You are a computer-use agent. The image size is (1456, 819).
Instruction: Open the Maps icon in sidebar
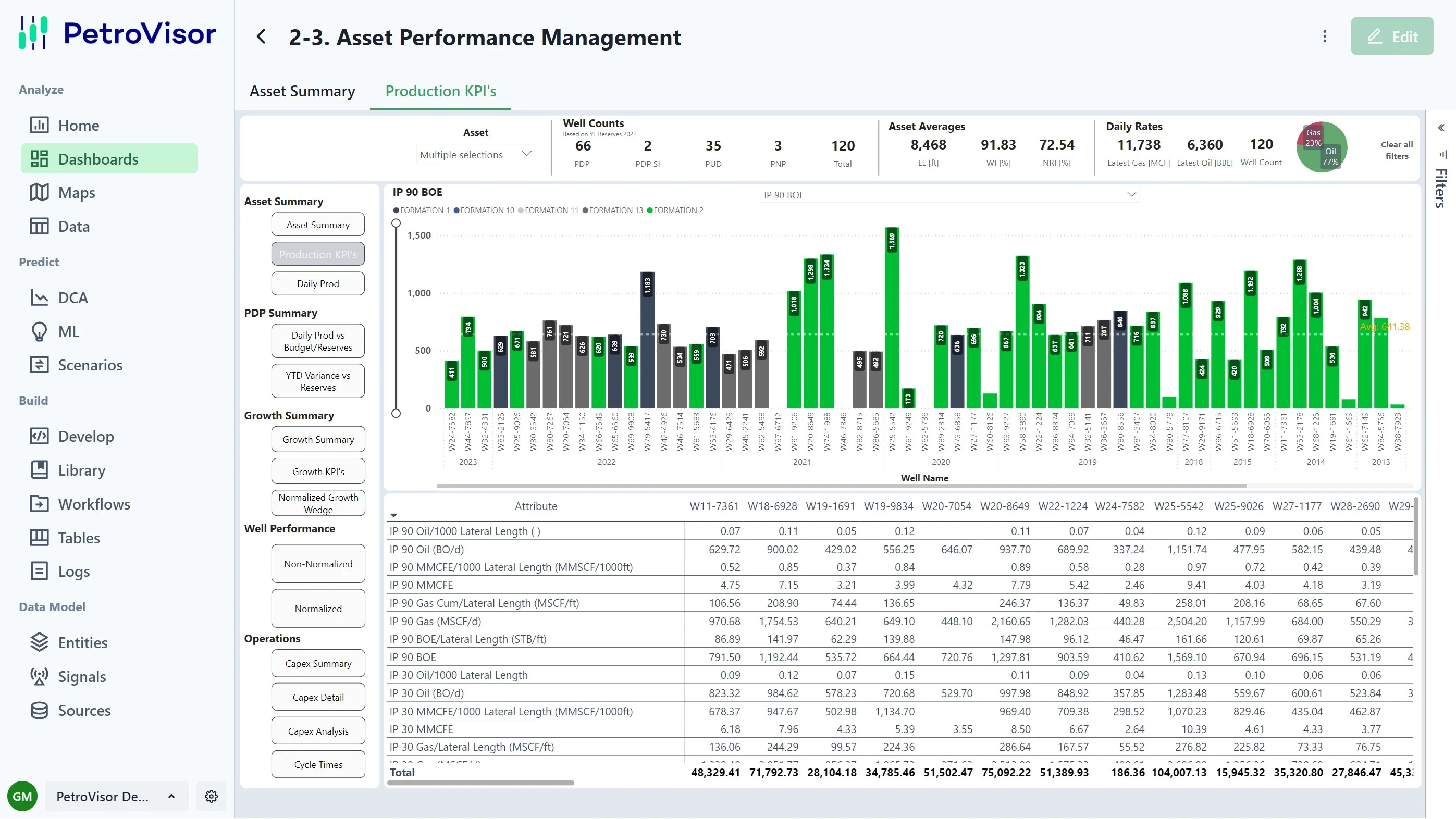39,192
